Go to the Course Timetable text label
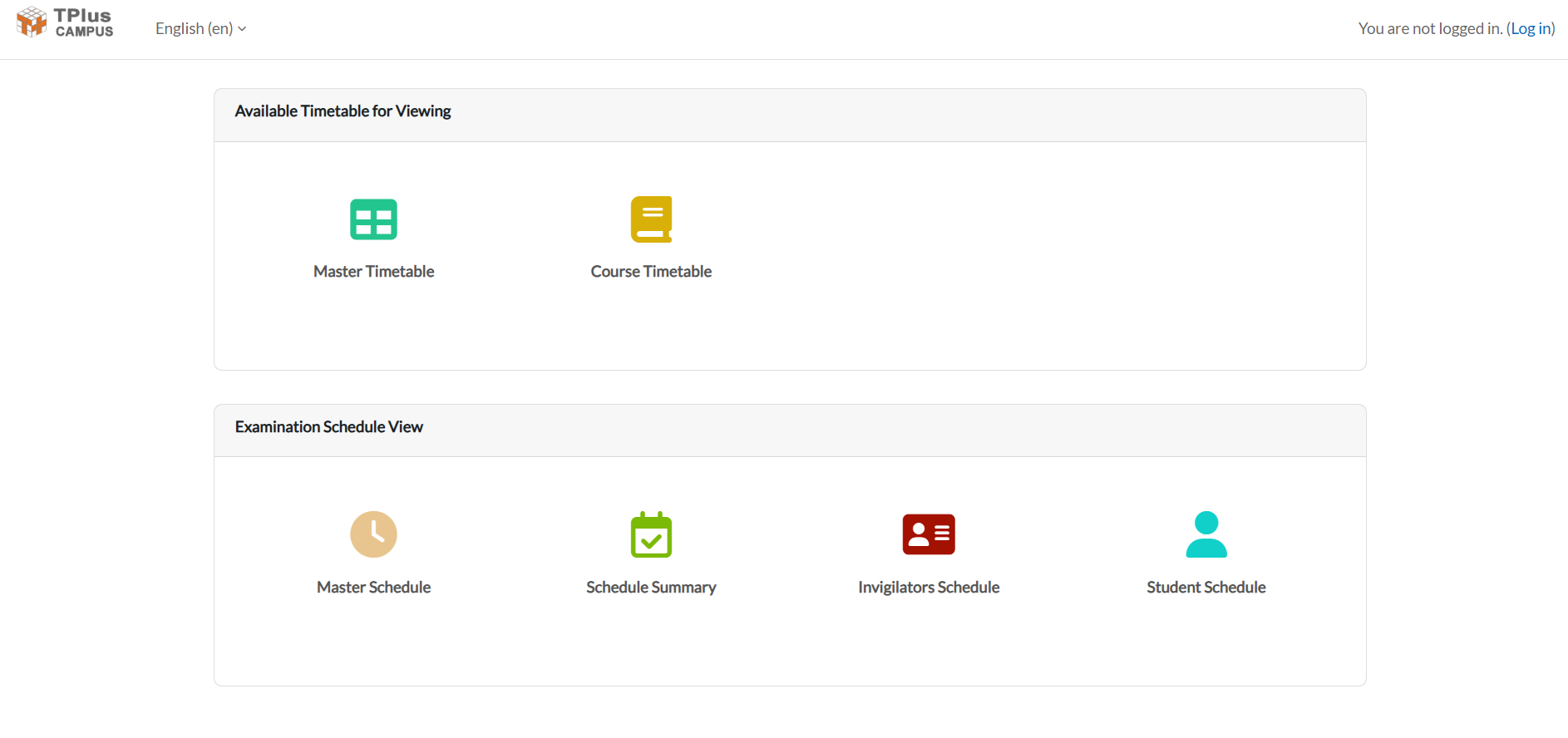This screenshot has width=1568, height=738. pyautogui.click(x=651, y=272)
